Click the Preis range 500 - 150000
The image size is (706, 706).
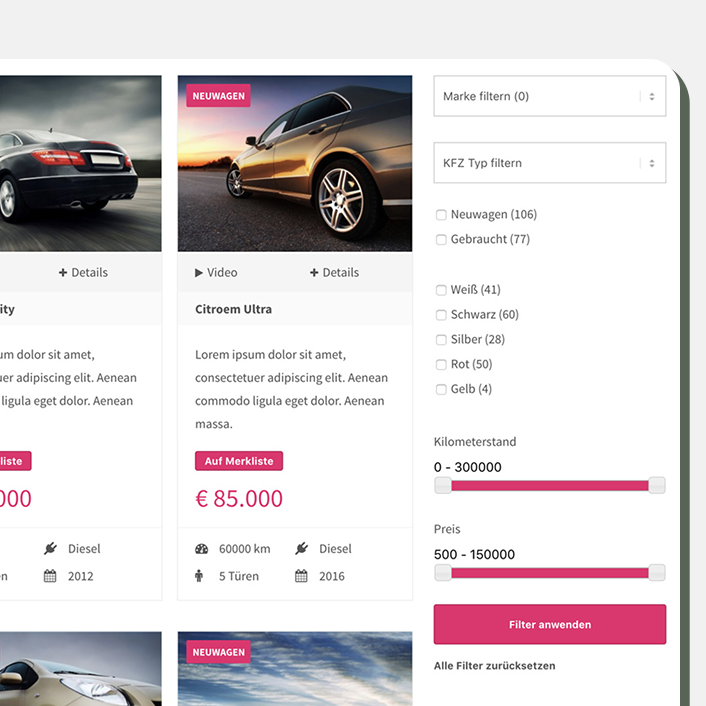(x=474, y=554)
